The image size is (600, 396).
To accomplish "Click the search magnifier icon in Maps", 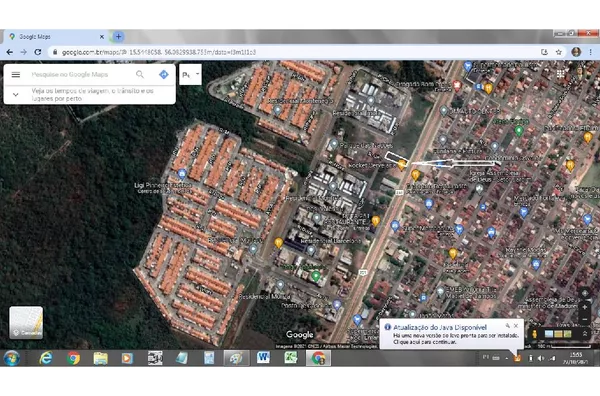I will 140,74.
